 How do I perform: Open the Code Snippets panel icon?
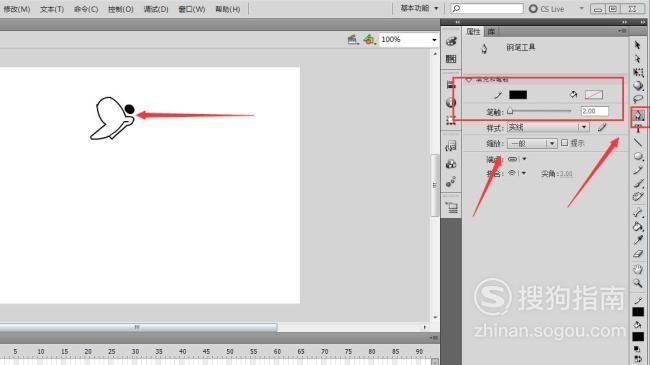(451, 146)
